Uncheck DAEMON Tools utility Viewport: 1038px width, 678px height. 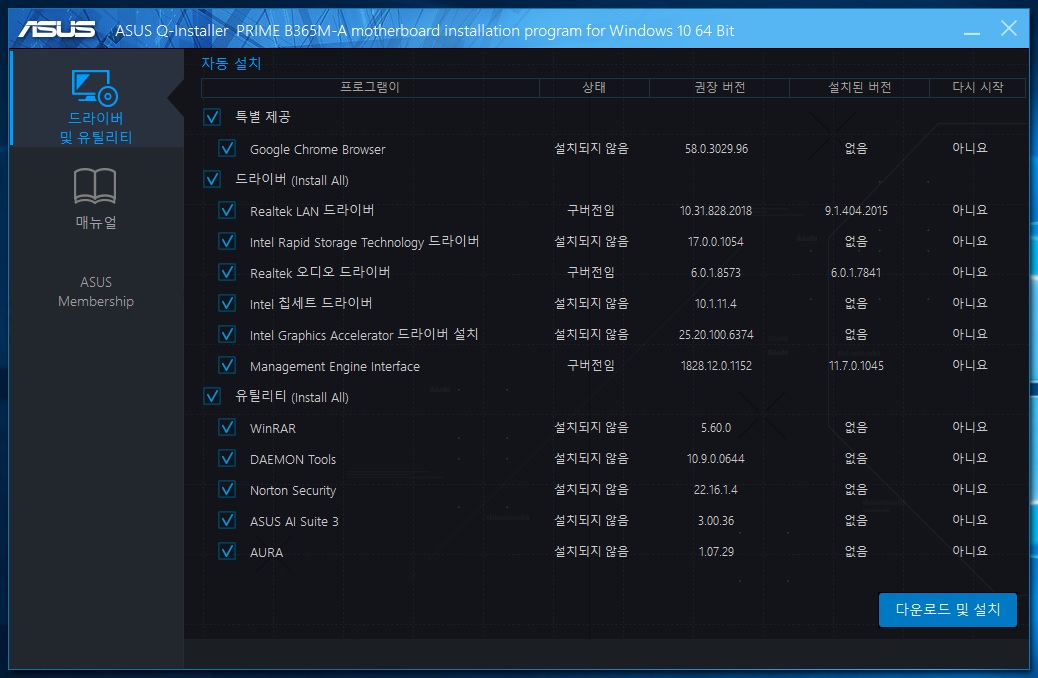pos(227,458)
